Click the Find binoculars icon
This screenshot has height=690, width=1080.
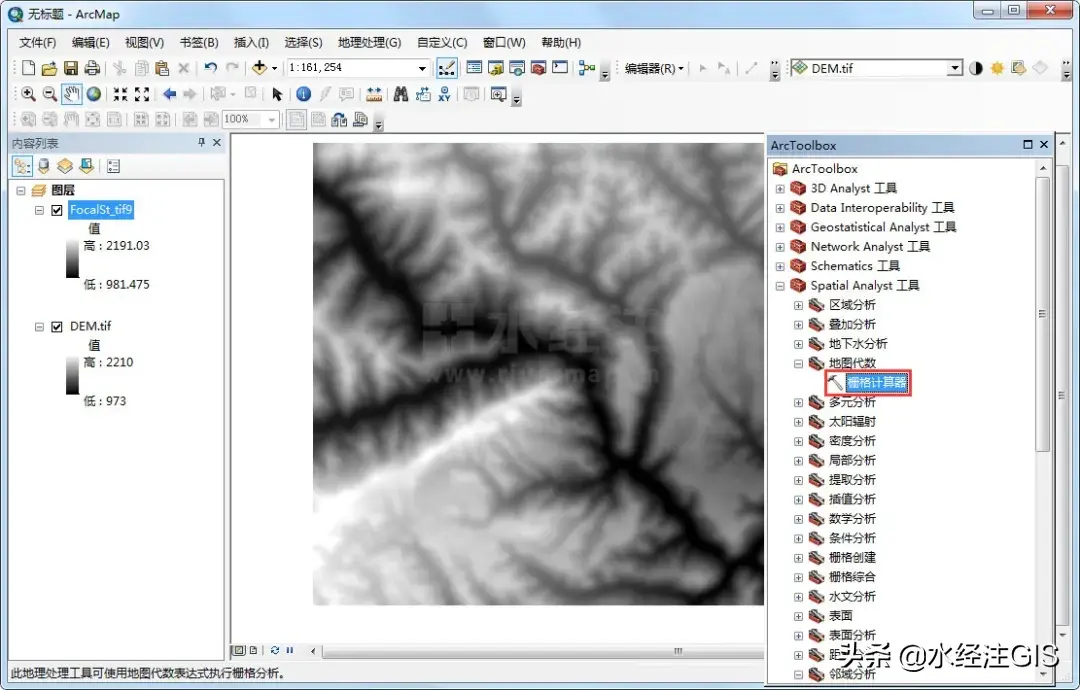pos(400,94)
